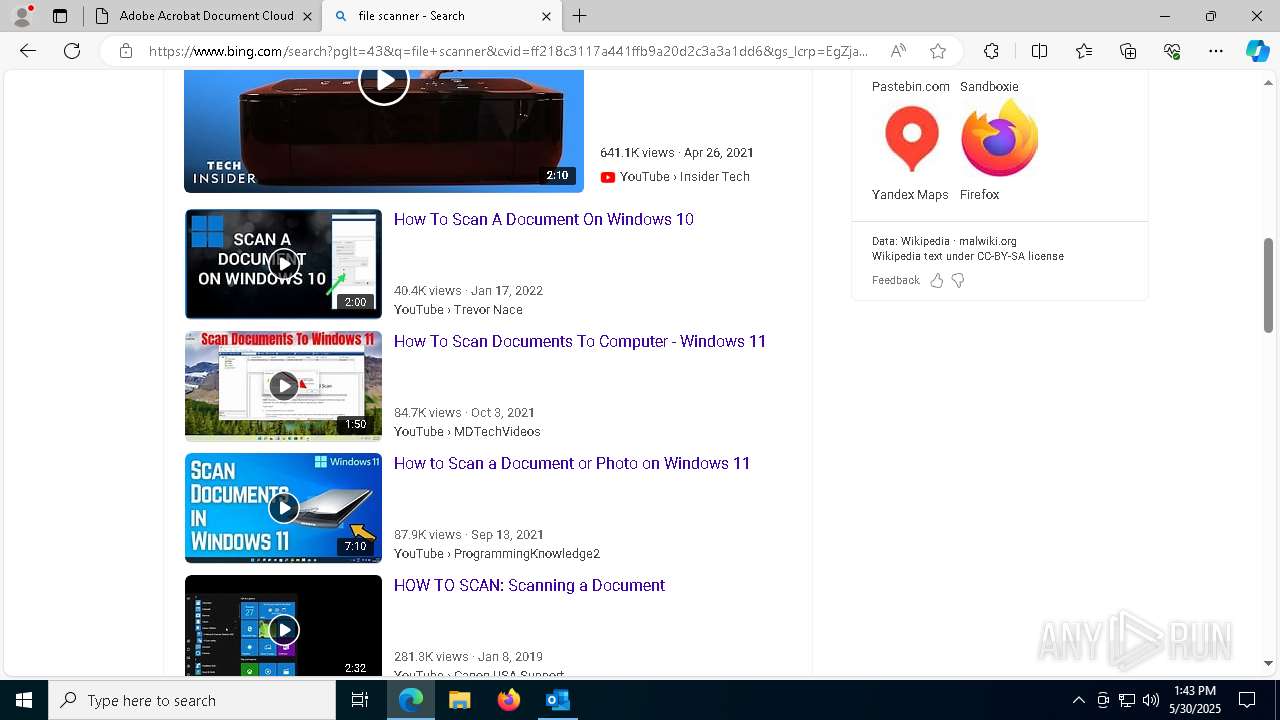Open the Pastebin.com related item
Viewport: 1280px width, 720px height.
tap(911, 87)
